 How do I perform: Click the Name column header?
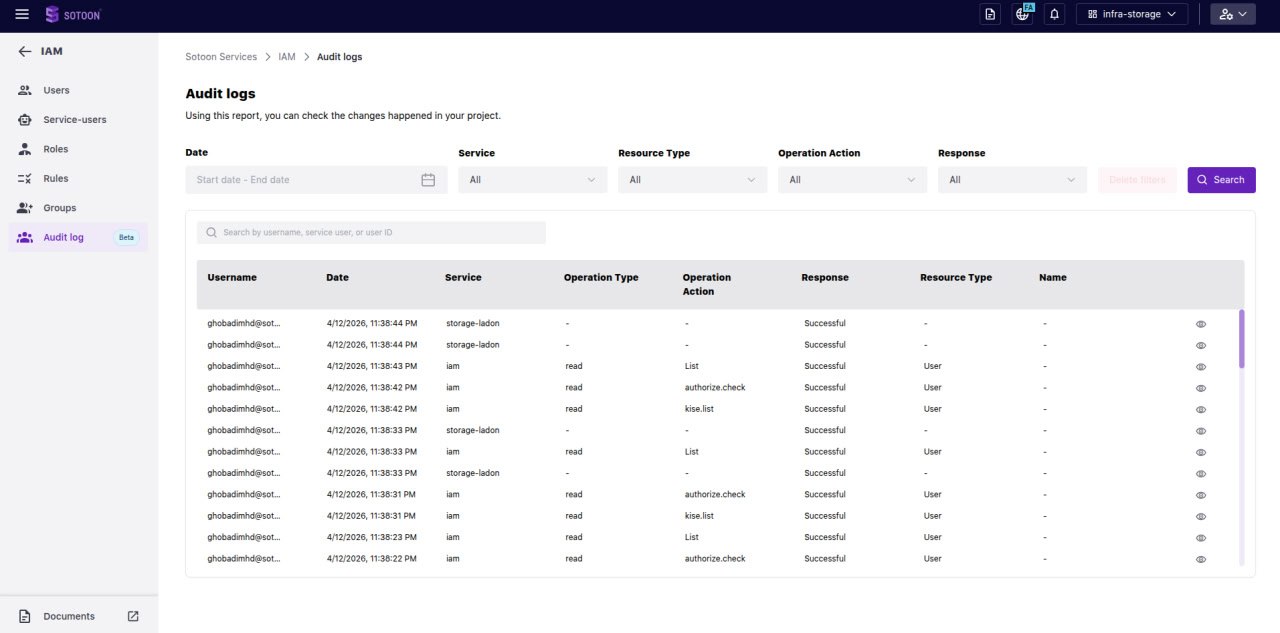[1053, 278]
